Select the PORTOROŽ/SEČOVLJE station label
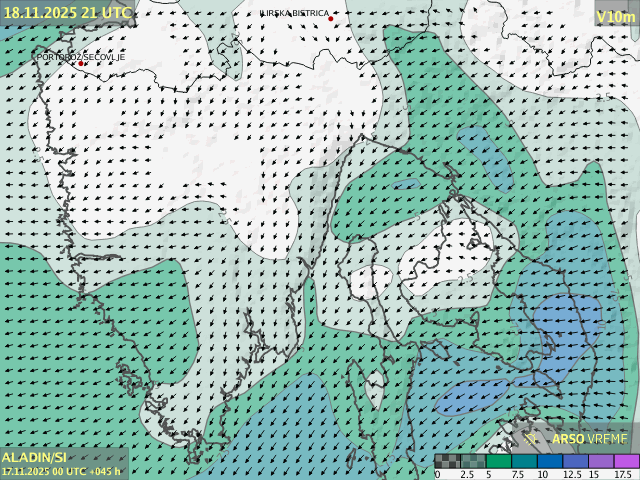The height and width of the screenshot is (480, 640). [x=80, y=57]
